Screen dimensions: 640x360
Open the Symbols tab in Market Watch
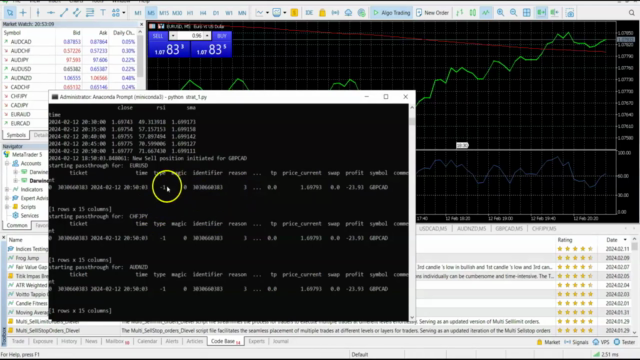coord(16,135)
